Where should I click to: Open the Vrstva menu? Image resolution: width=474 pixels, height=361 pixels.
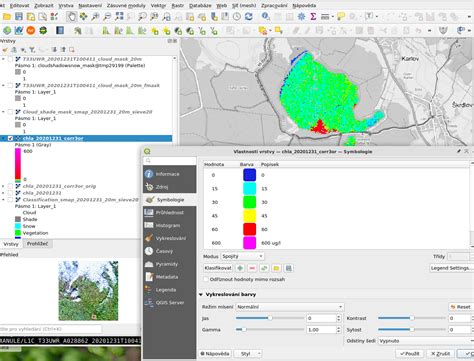click(66, 6)
